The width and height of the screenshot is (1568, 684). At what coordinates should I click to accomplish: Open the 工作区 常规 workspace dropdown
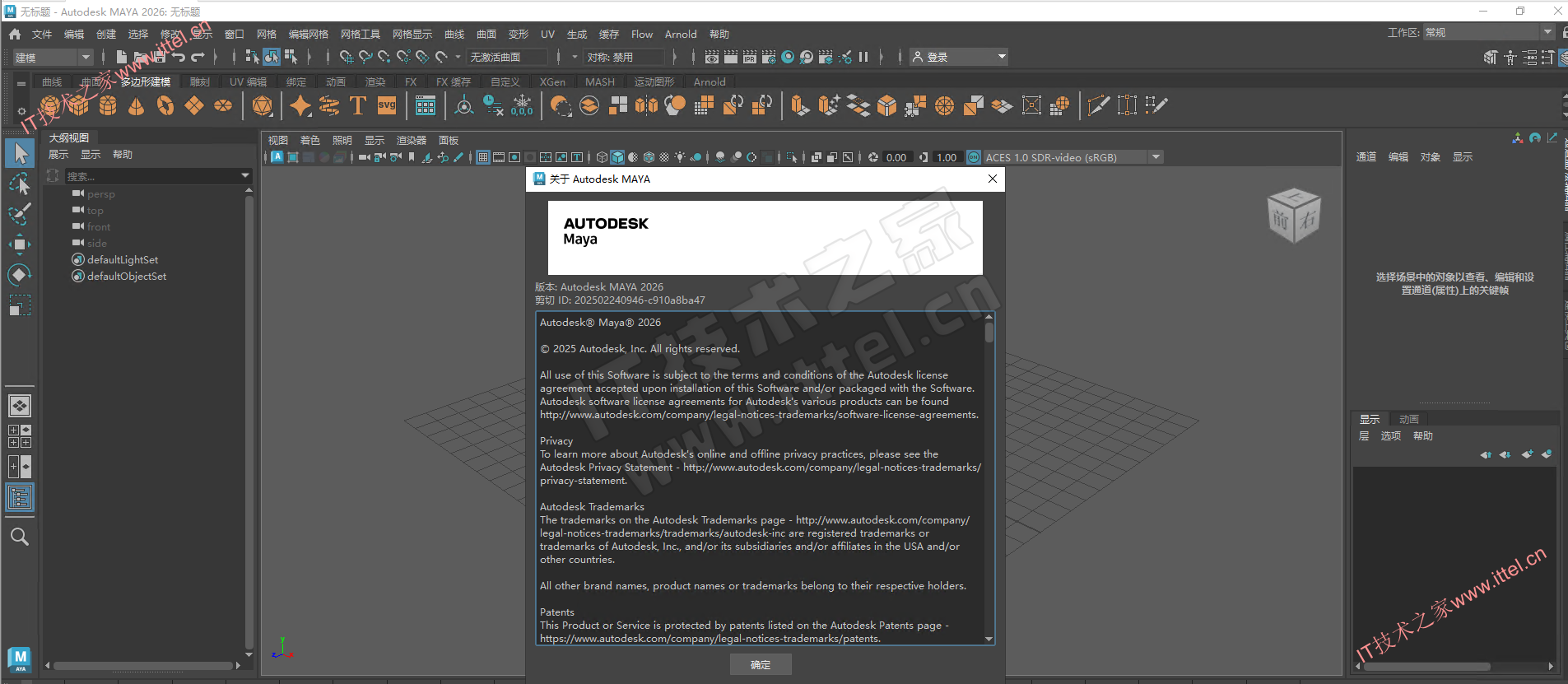(1489, 32)
